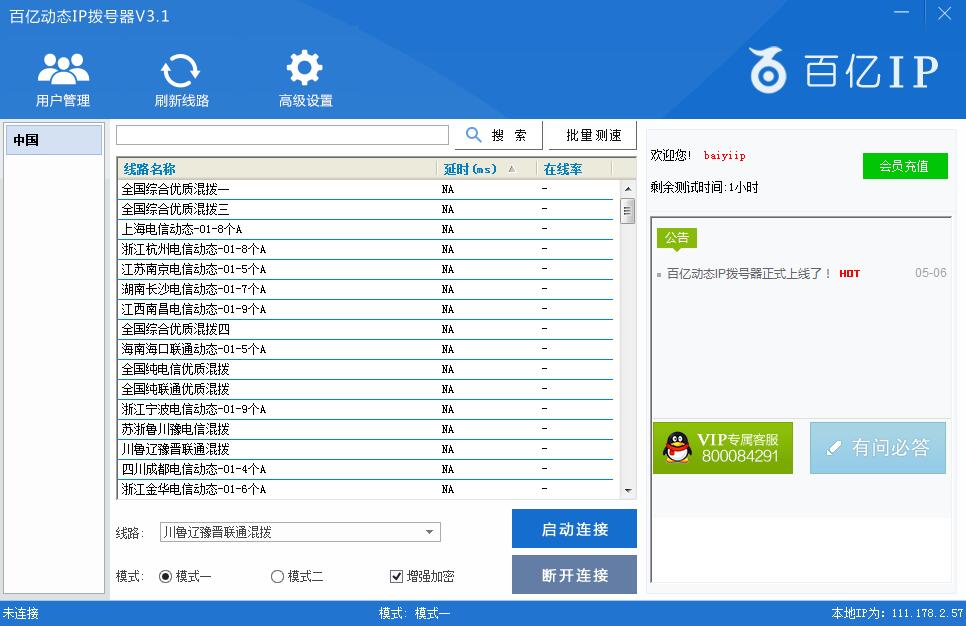Select the 中国 region tab
The image size is (966, 626).
point(54,140)
